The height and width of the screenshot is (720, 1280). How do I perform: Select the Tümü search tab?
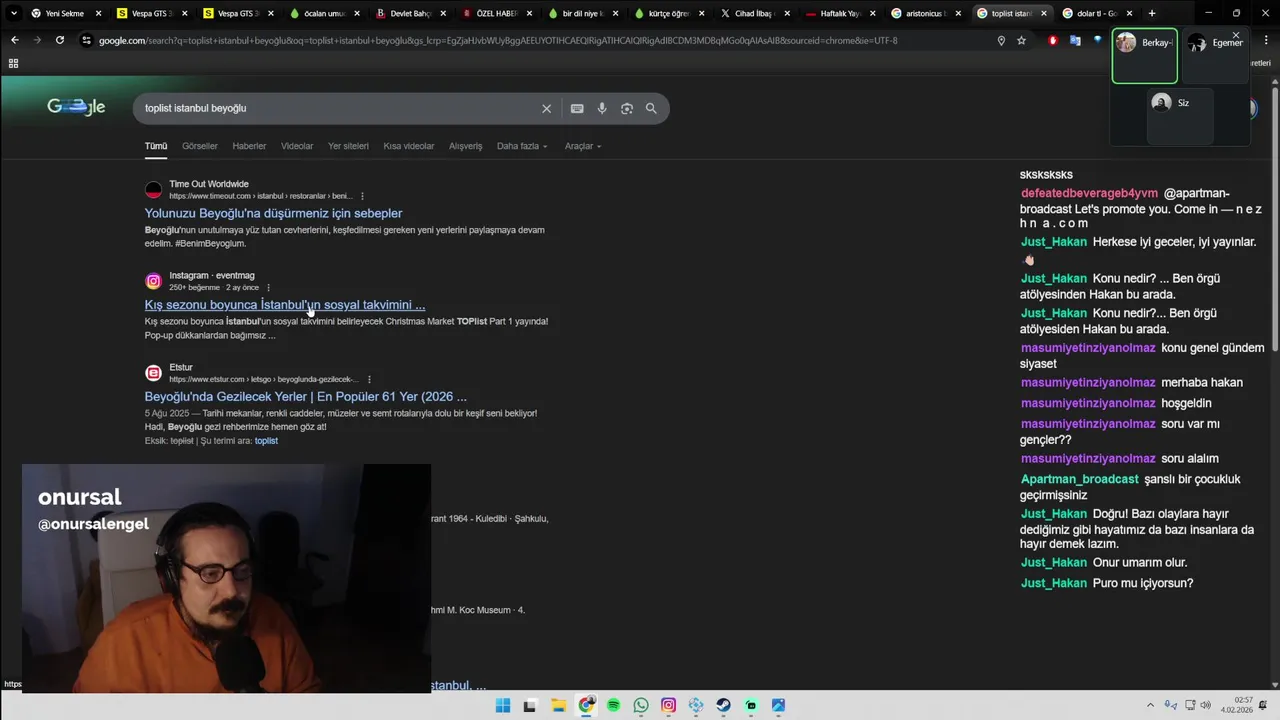click(x=156, y=146)
